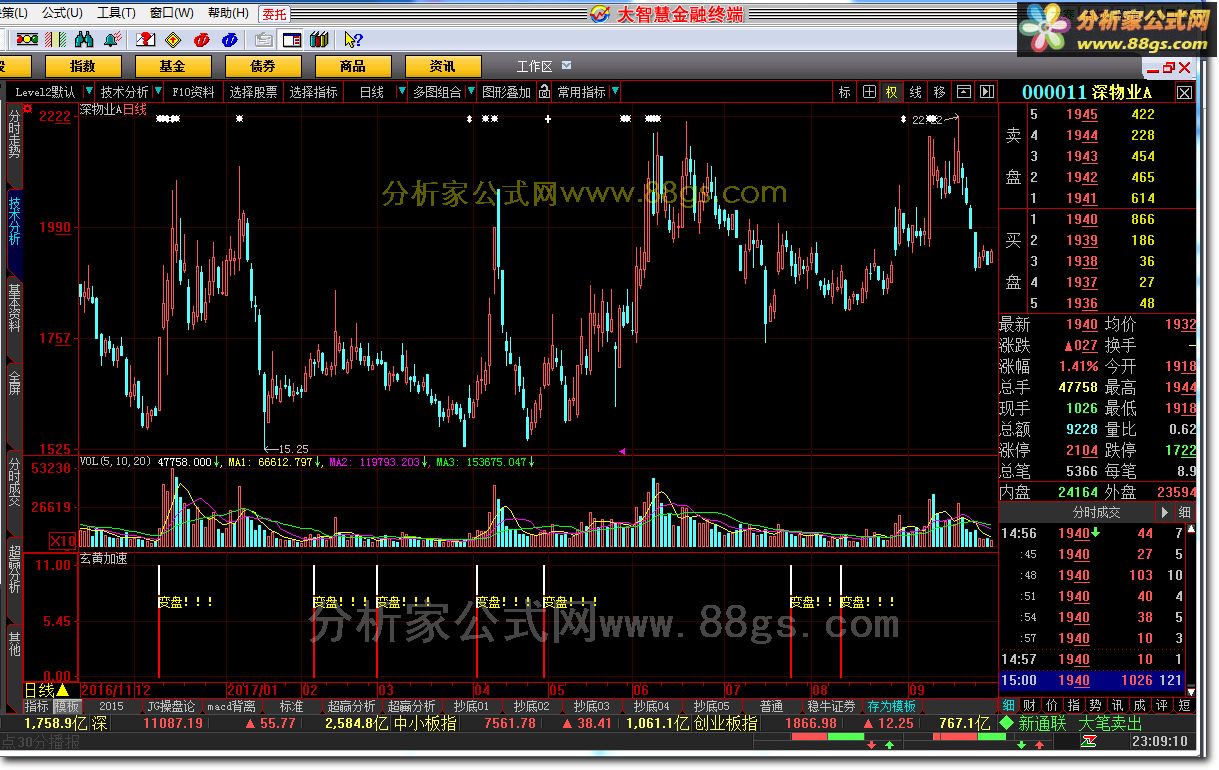
Task: Click the crosshair grid icon on the chart bar
Action: click(x=869, y=92)
